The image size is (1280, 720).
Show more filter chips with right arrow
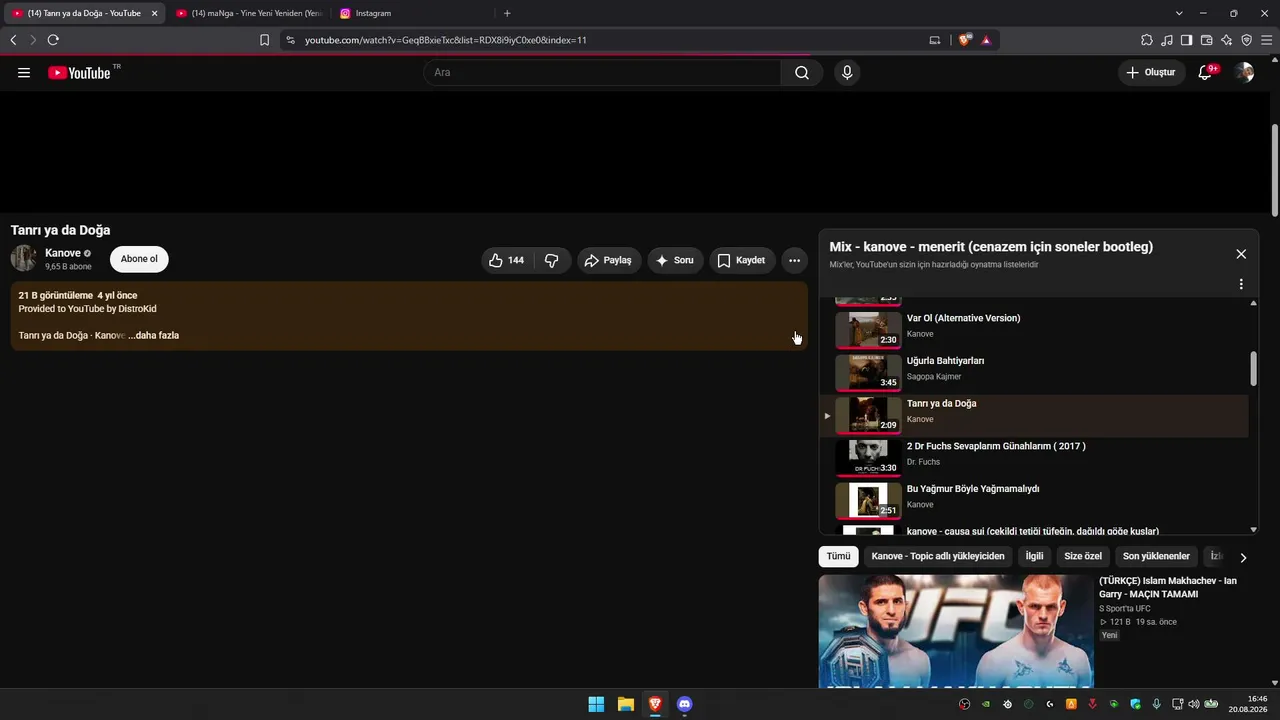tap(1243, 557)
